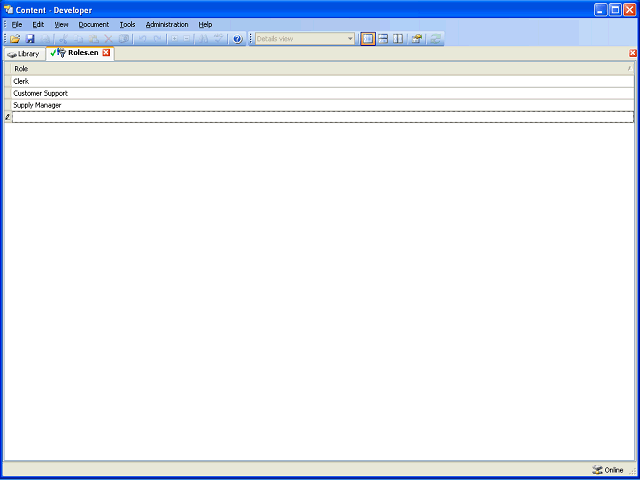Select the vertical split layout icon
This screenshot has height=480, width=640.
398,39
